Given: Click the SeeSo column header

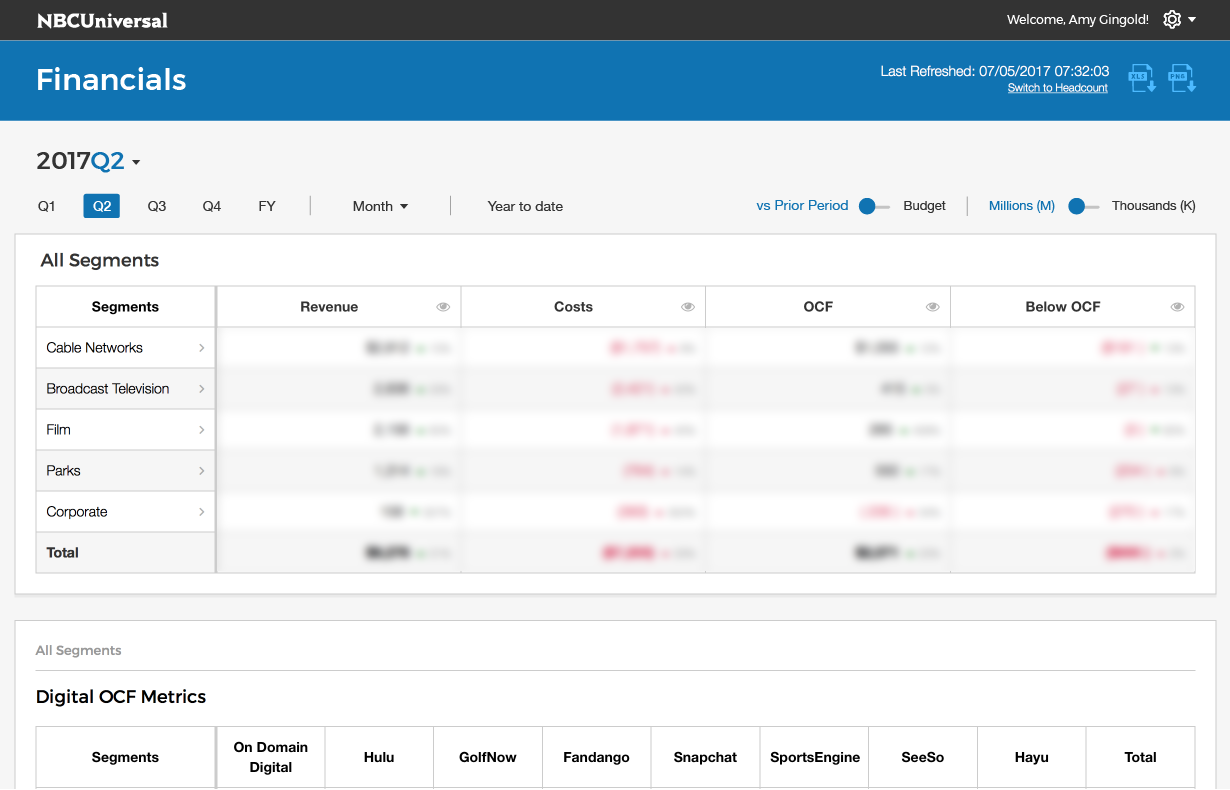Looking at the screenshot, I should pos(923,757).
